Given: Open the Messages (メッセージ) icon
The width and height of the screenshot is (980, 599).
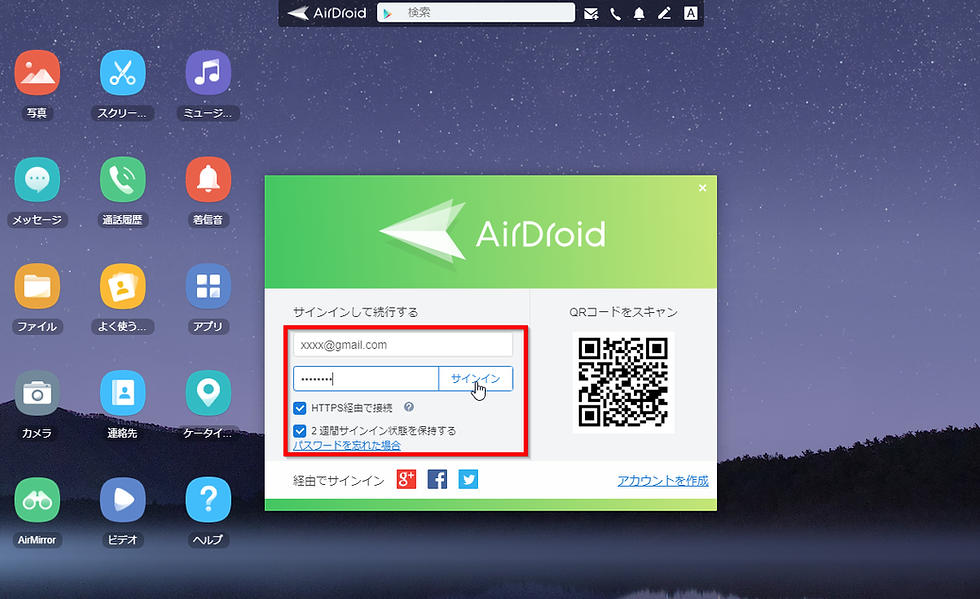Looking at the screenshot, I should (x=38, y=179).
